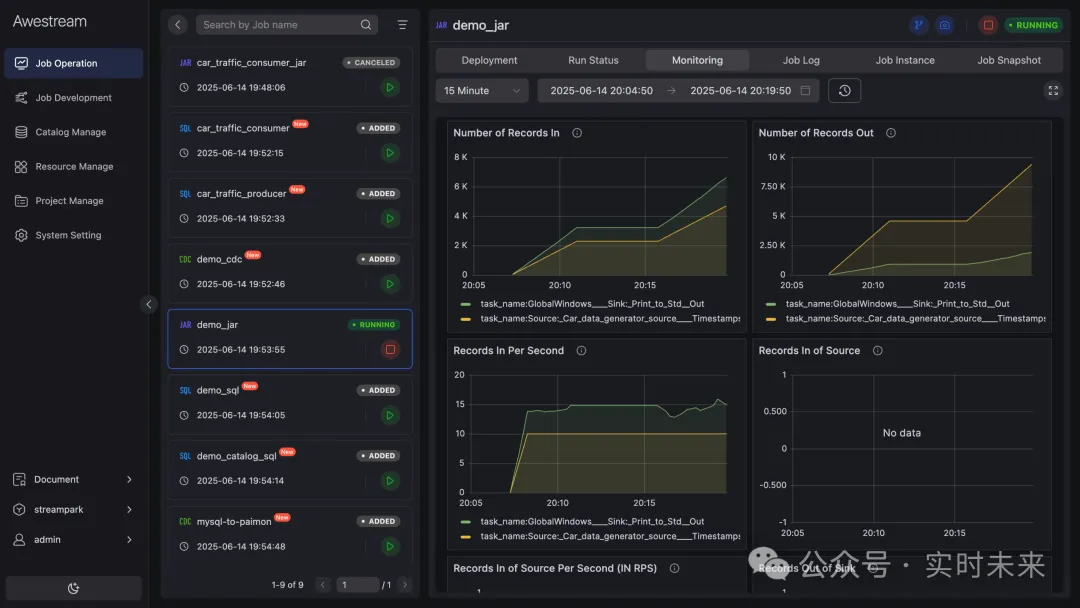1080x608 pixels.
Task: Stop the running demo_jar job in list
Action: (390, 349)
